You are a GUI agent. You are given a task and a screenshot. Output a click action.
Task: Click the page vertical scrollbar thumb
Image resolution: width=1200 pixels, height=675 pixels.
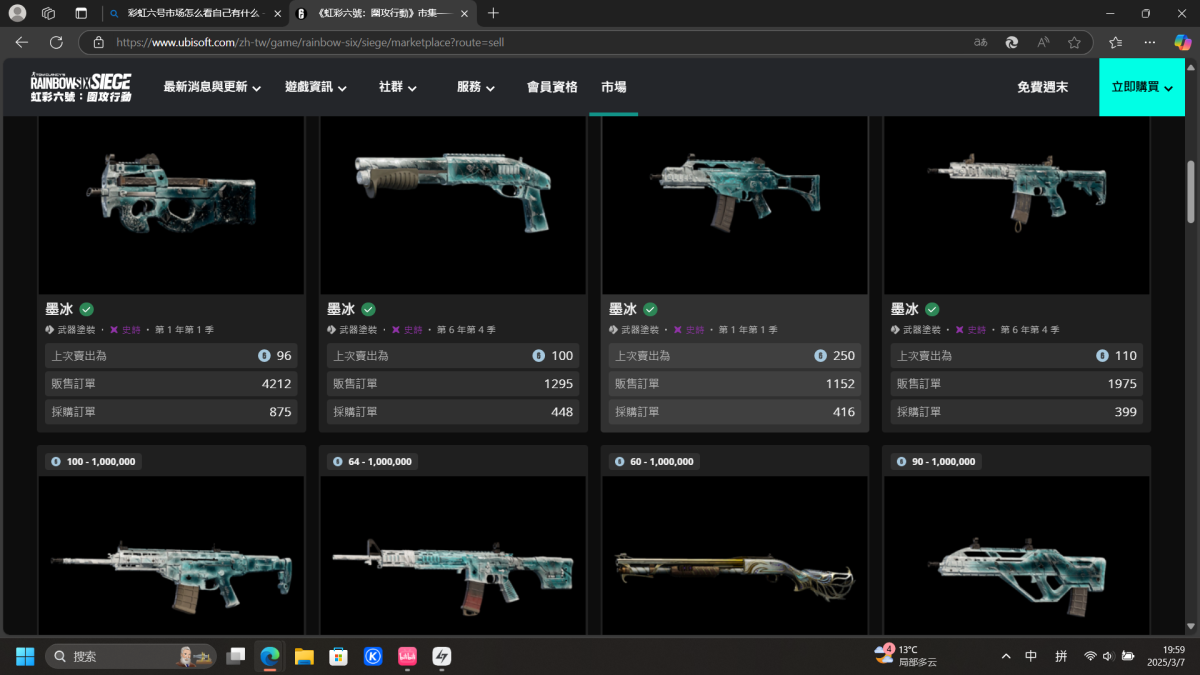1191,191
